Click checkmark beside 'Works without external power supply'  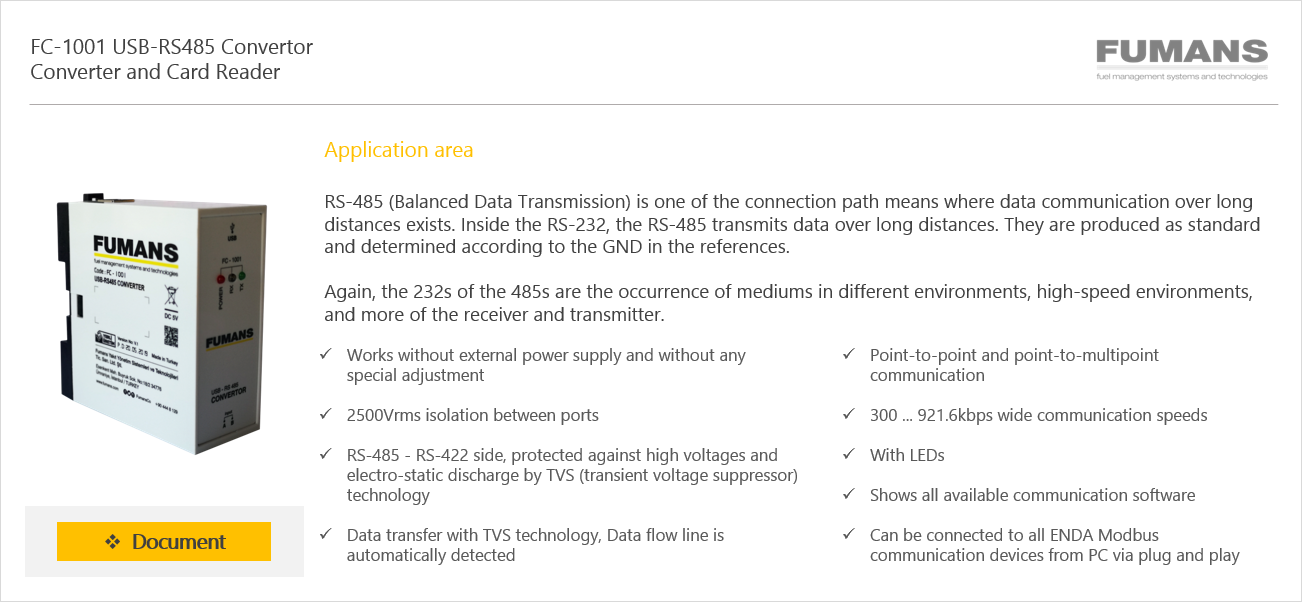325,355
